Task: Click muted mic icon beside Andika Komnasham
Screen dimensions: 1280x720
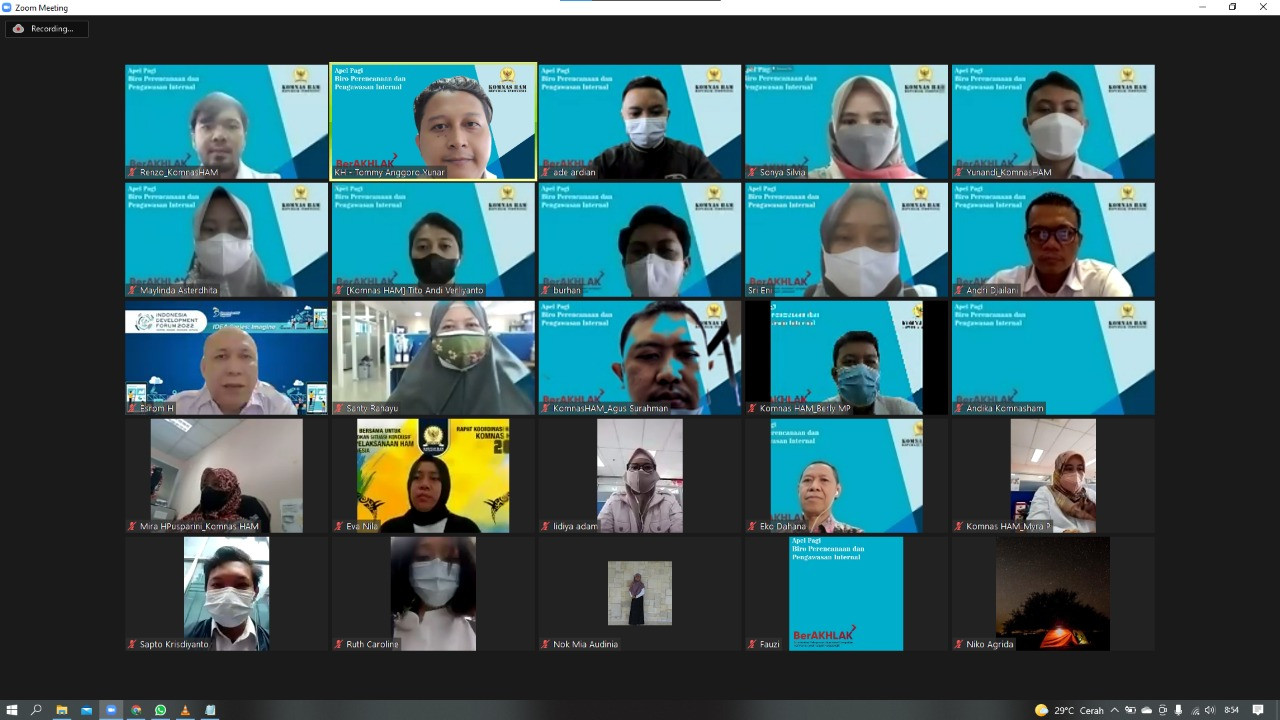Action: 959,408
